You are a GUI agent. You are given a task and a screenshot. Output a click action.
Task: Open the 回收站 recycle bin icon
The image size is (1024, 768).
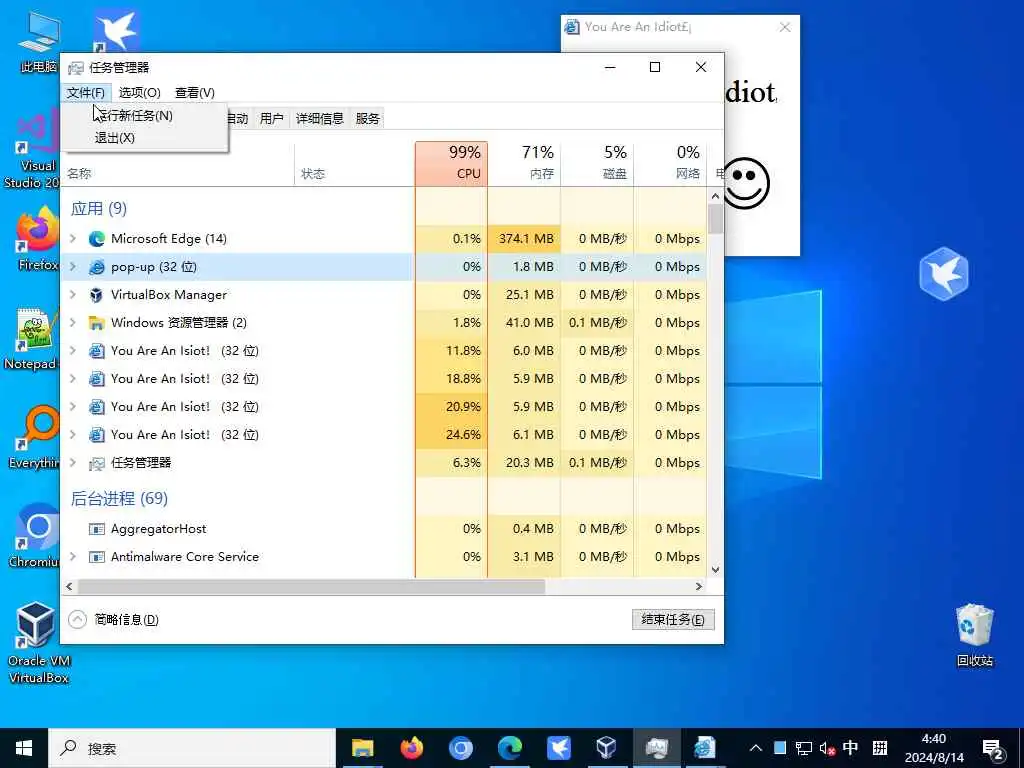pos(974,635)
